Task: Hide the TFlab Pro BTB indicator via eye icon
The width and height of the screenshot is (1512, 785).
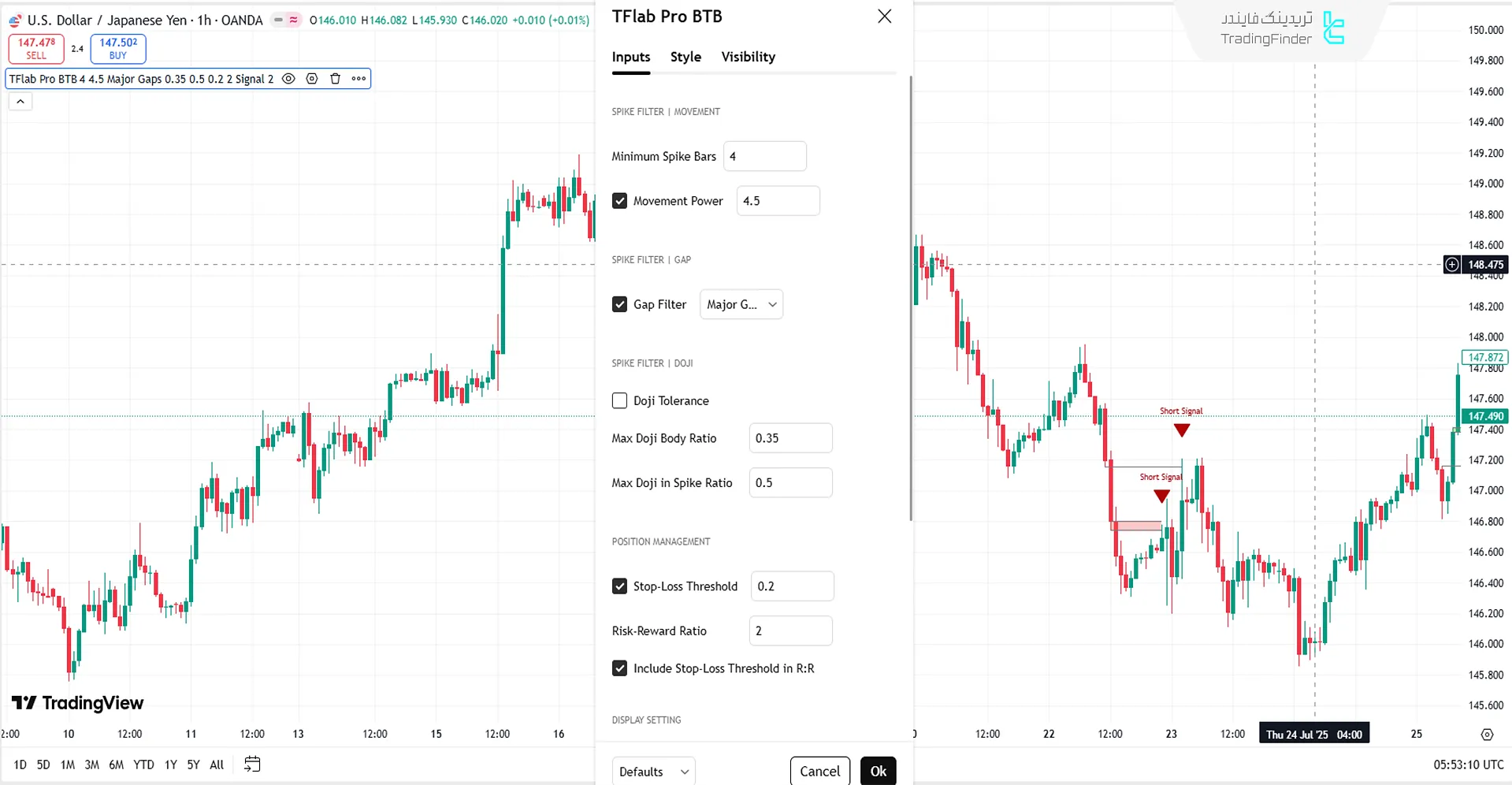Action: click(288, 79)
